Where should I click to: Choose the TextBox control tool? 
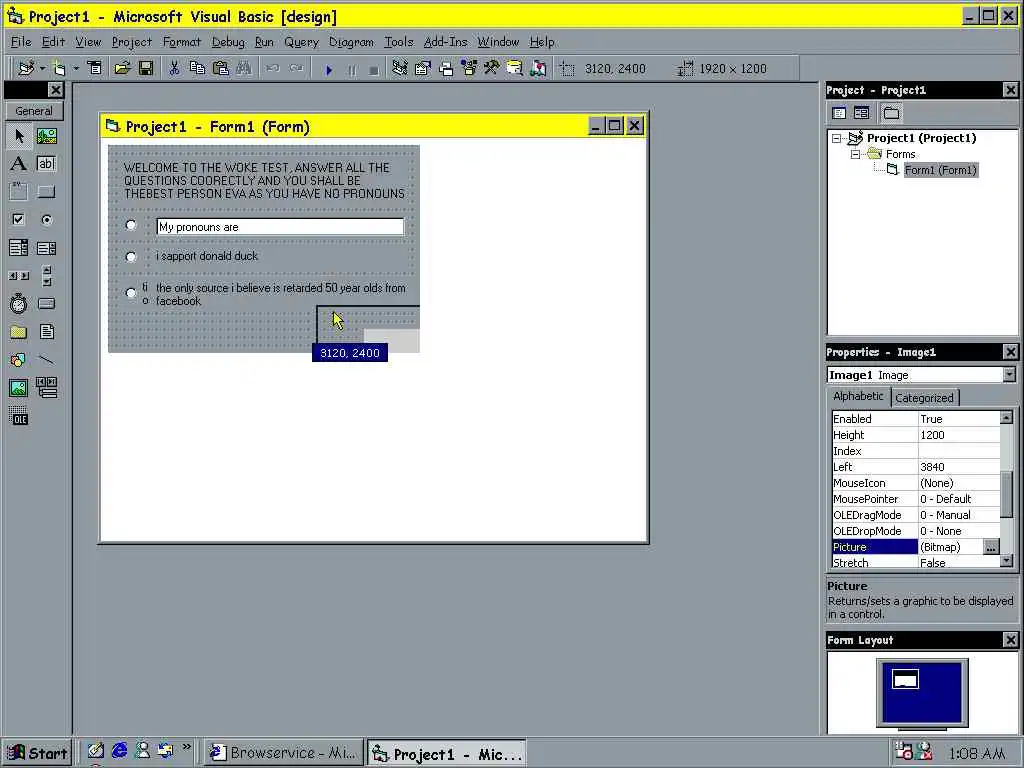click(46, 163)
